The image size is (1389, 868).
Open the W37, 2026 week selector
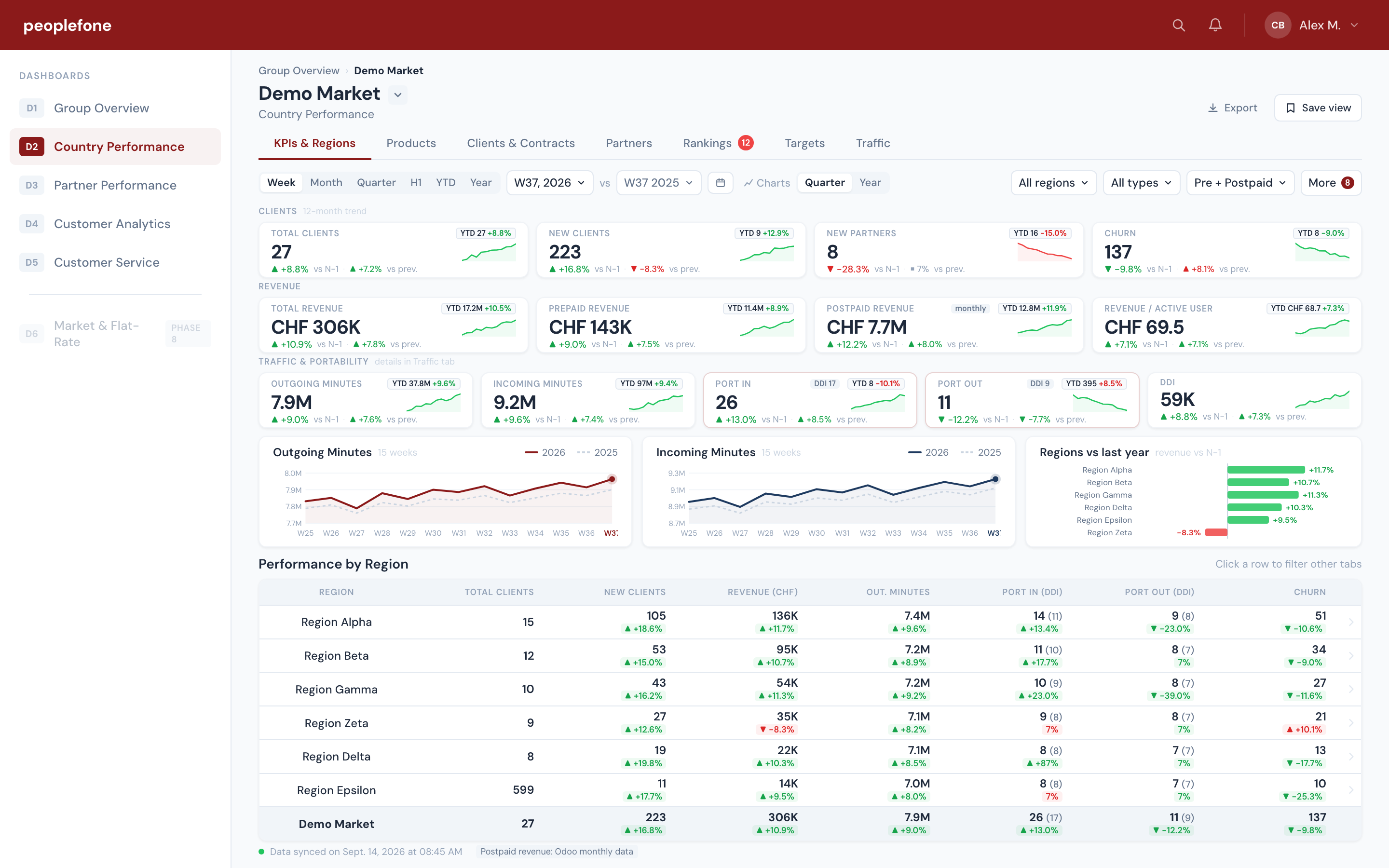coord(549,183)
